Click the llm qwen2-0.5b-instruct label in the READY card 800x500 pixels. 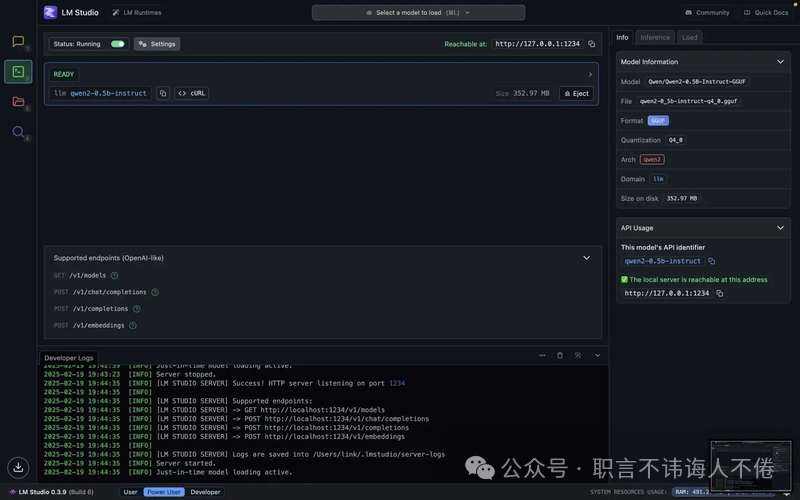point(100,93)
